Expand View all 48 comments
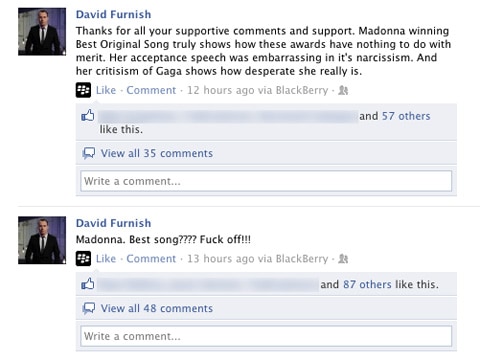This screenshot has width=480, height=360. pos(157,308)
